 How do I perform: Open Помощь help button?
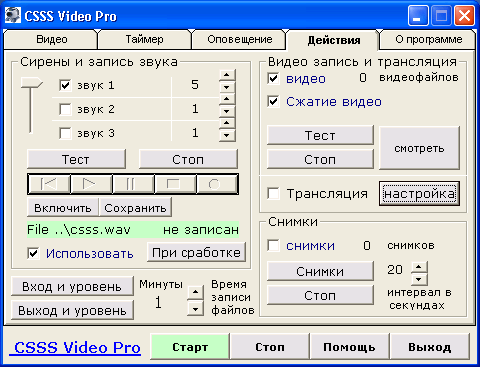[x=349, y=347]
